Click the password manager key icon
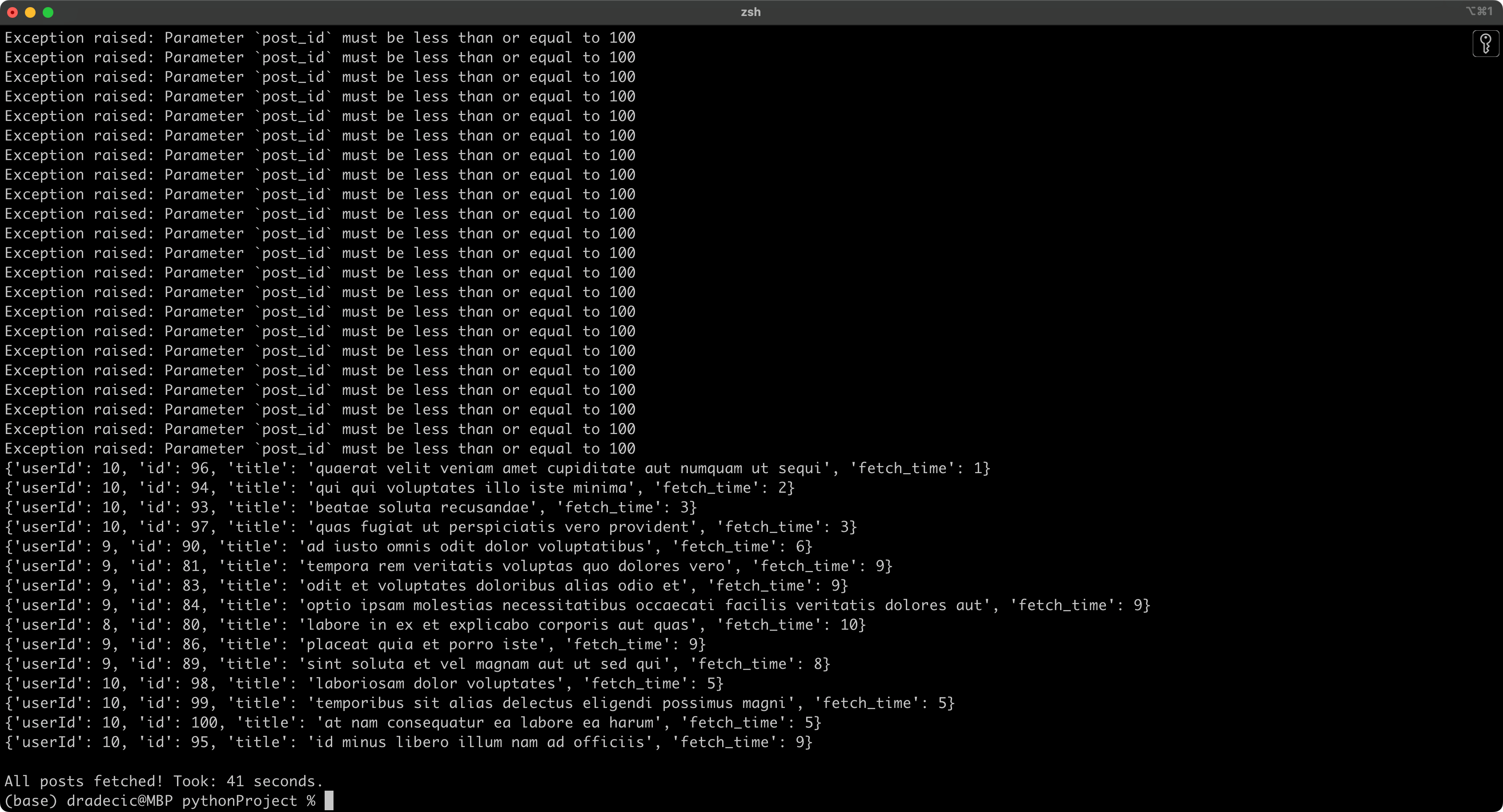The image size is (1503, 812). click(x=1486, y=44)
